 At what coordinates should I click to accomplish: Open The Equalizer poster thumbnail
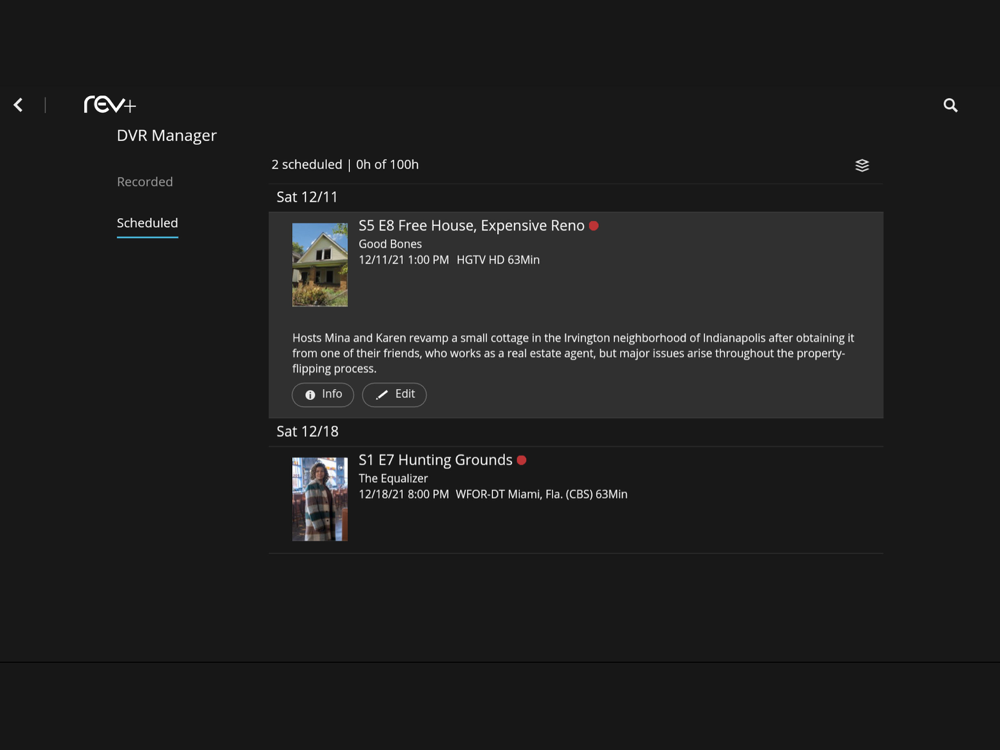[320, 499]
